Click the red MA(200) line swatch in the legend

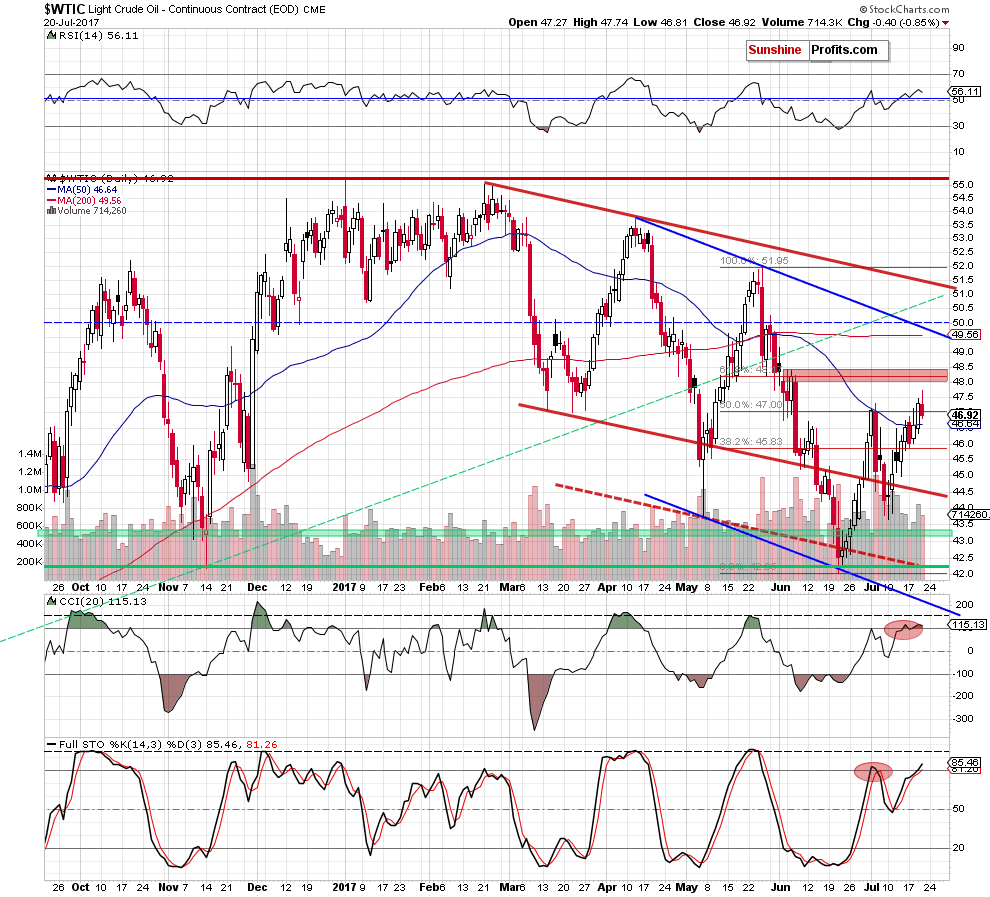pyautogui.click(x=51, y=200)
